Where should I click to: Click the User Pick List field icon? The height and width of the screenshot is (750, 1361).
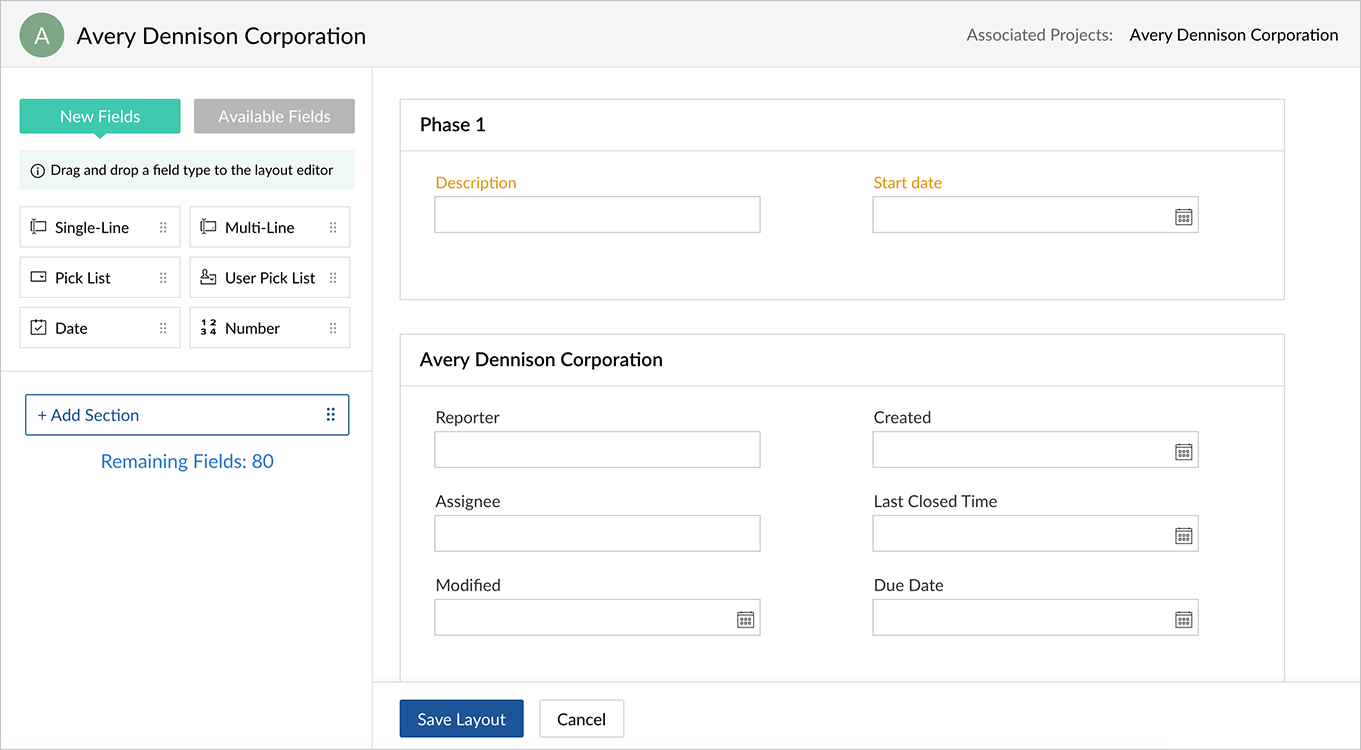click(209, 277)
